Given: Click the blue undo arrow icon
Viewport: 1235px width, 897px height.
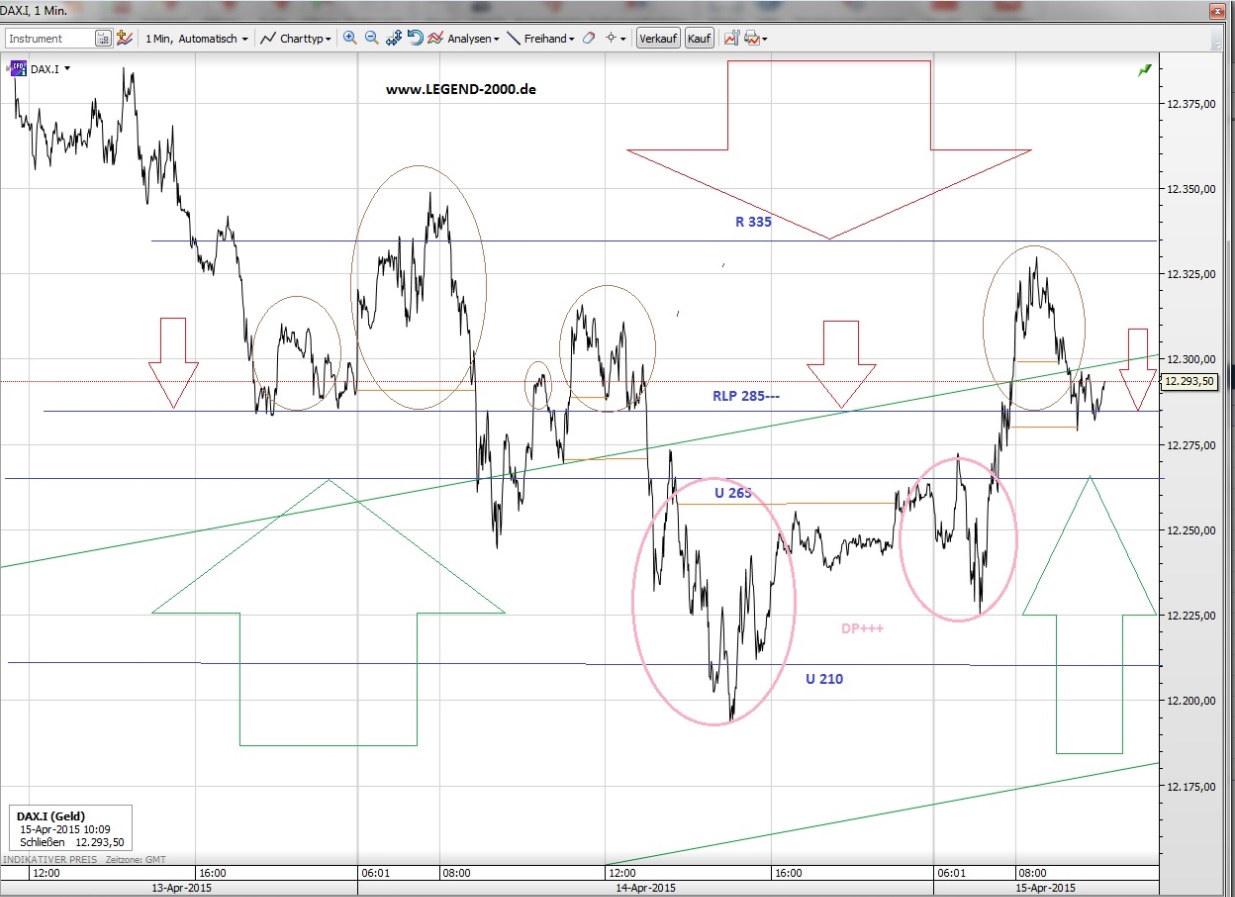Looking at the screenshot, I should tap(415, 38).
